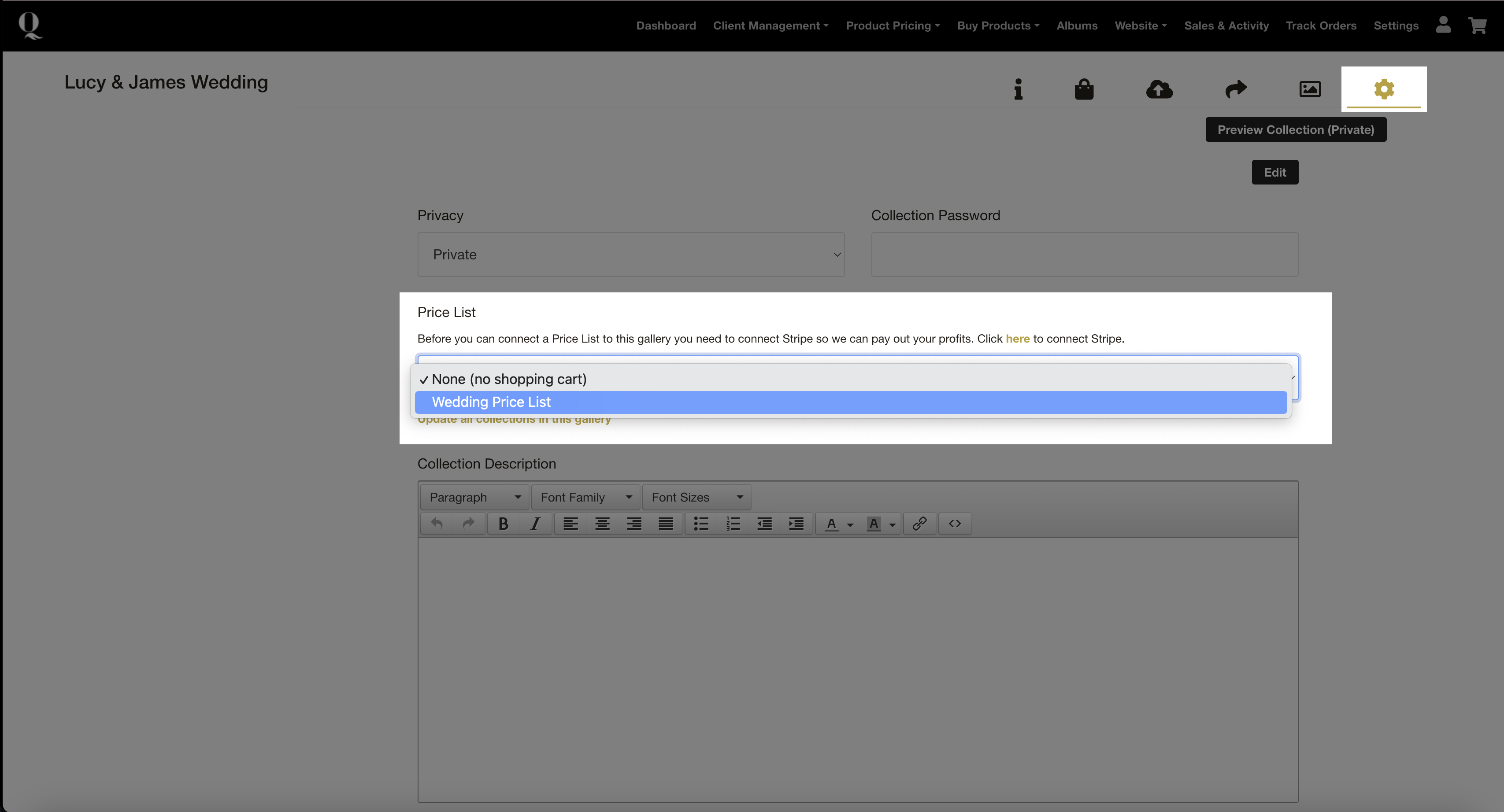Open the user account icon
1504x812 pixels.
coord(1443,25)
